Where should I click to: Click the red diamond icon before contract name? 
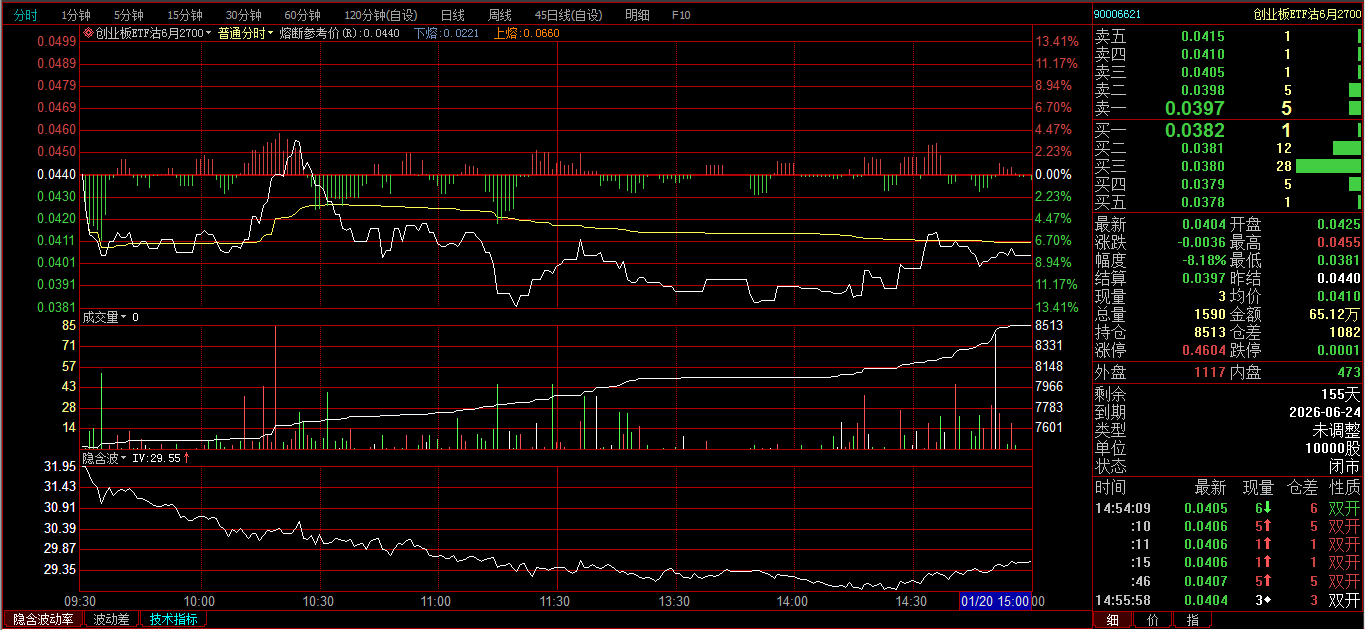(88, 33)
